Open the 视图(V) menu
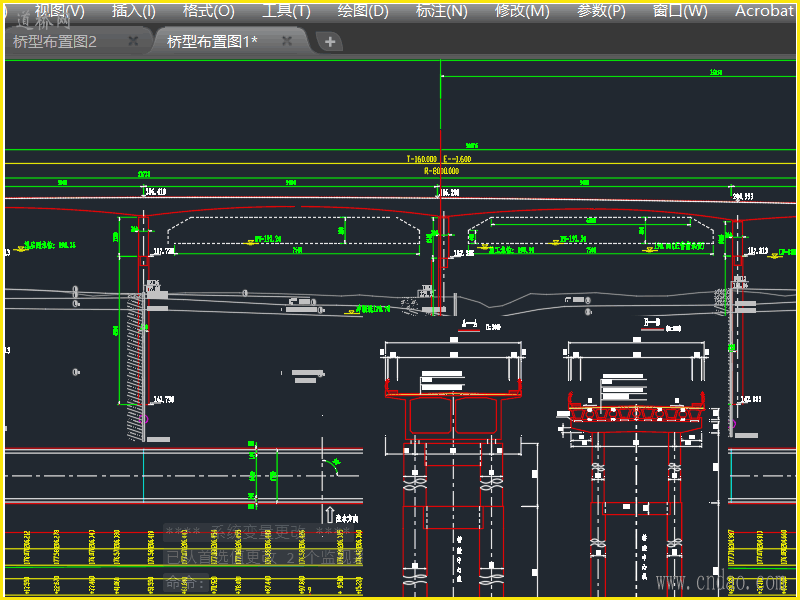Screen dimensions: 800x600 click(x=59, y=11)
